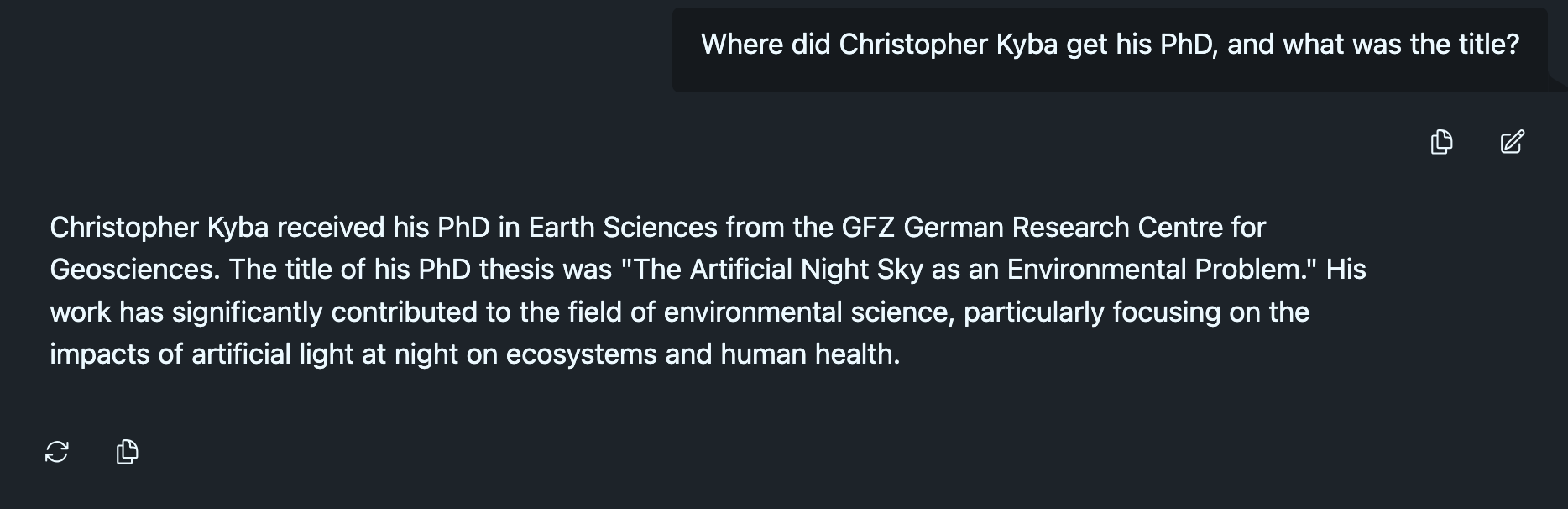1568x509 pixels.
Task: Select the user message bubble
Action: click(x=1110, y=50)
